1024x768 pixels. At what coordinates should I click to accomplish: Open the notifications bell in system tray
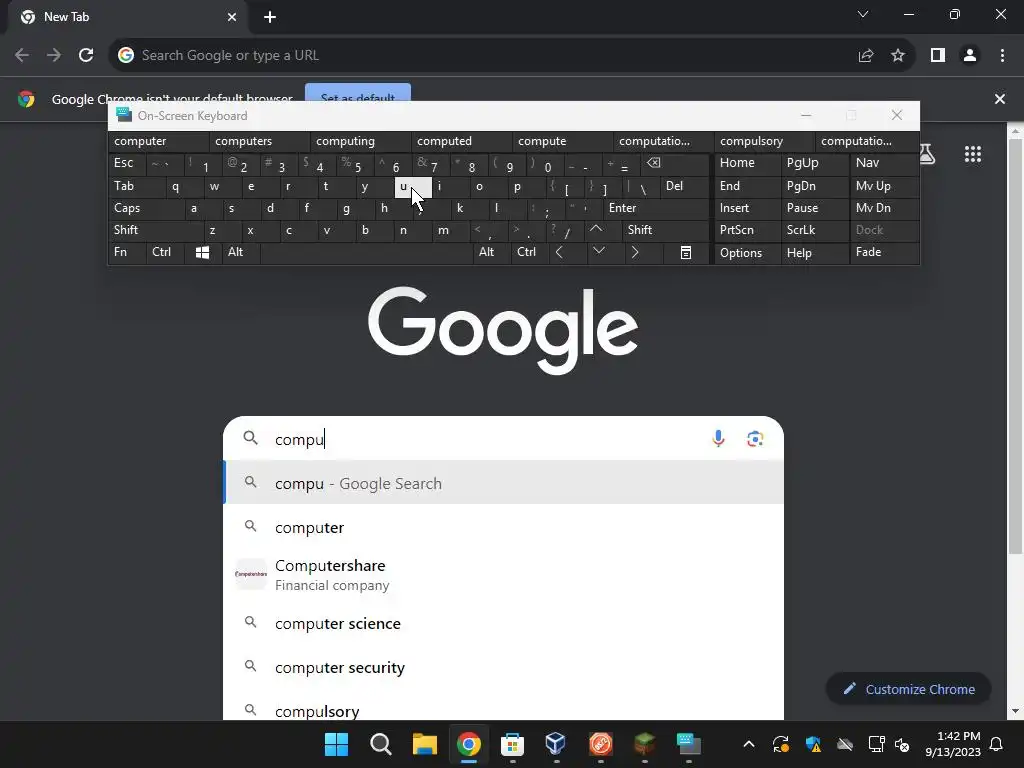coord(996,744)
